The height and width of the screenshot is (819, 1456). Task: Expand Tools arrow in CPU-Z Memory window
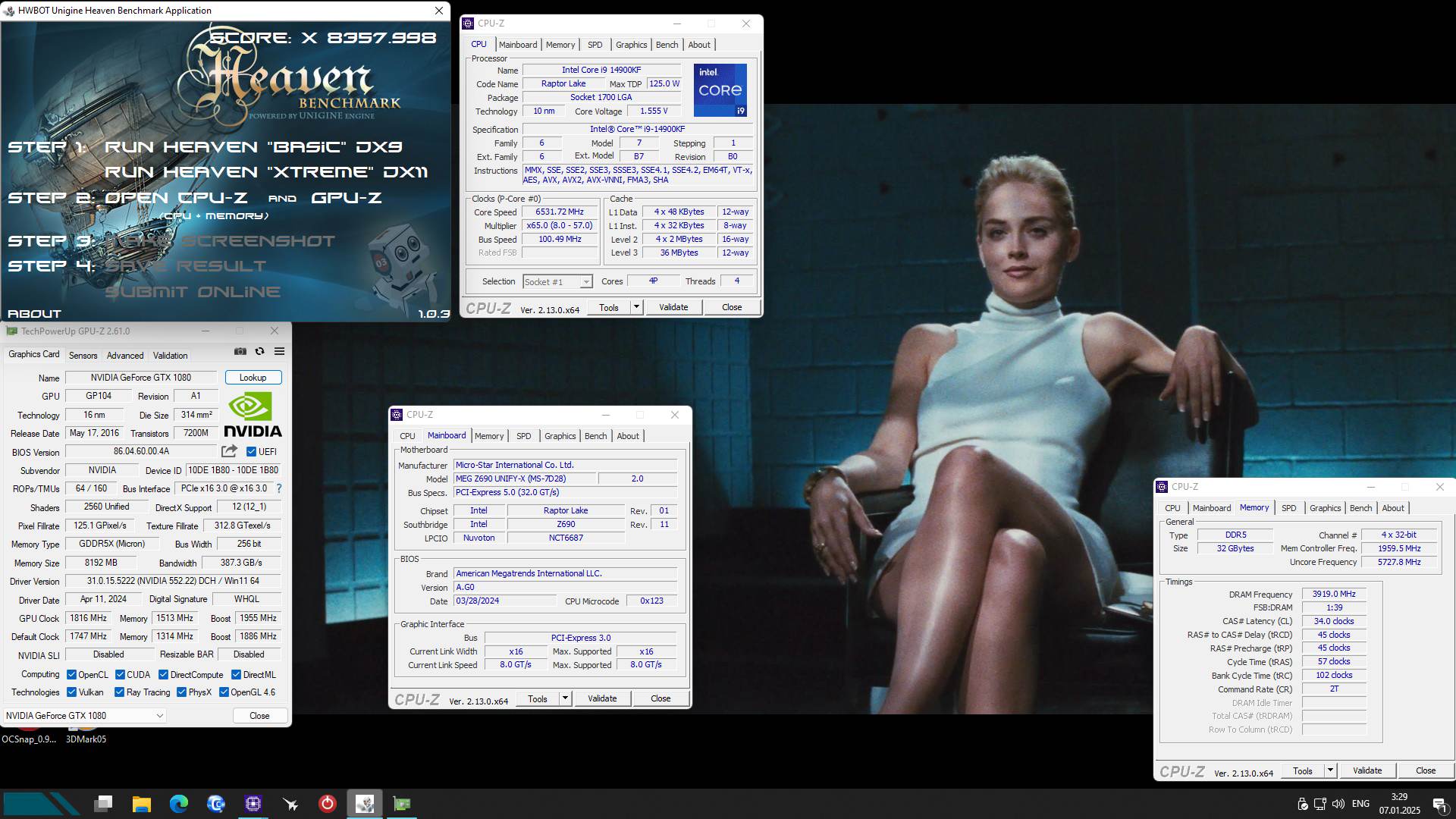[1330, 770]
